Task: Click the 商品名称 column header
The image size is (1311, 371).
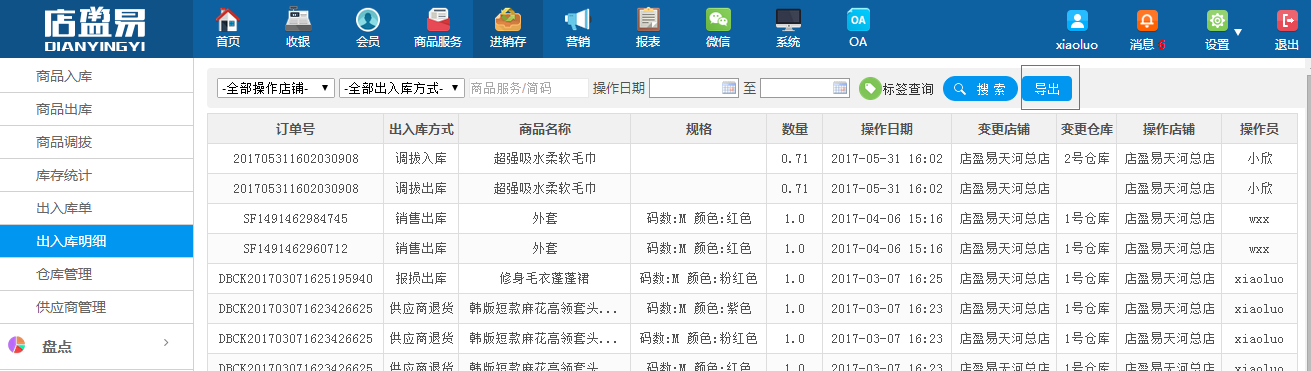Action: (545, 129)
